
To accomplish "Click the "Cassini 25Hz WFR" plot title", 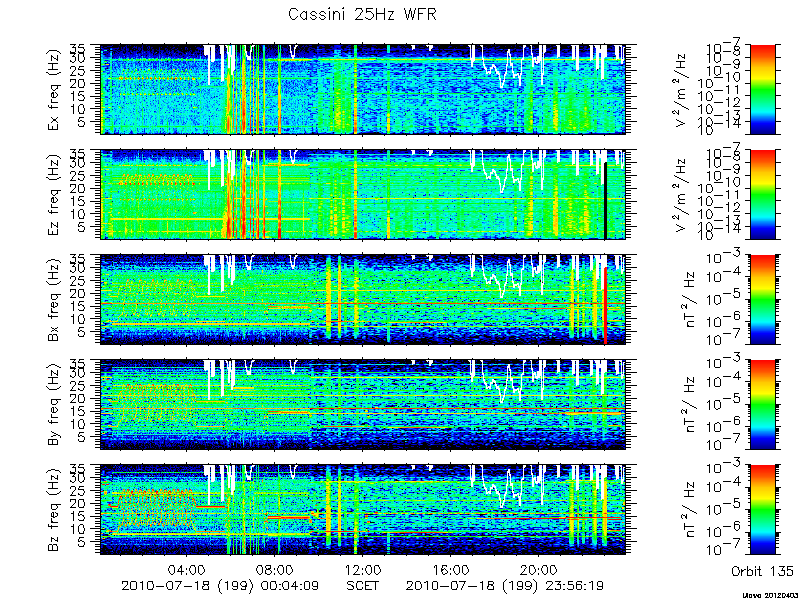I will tap(362, 14).
